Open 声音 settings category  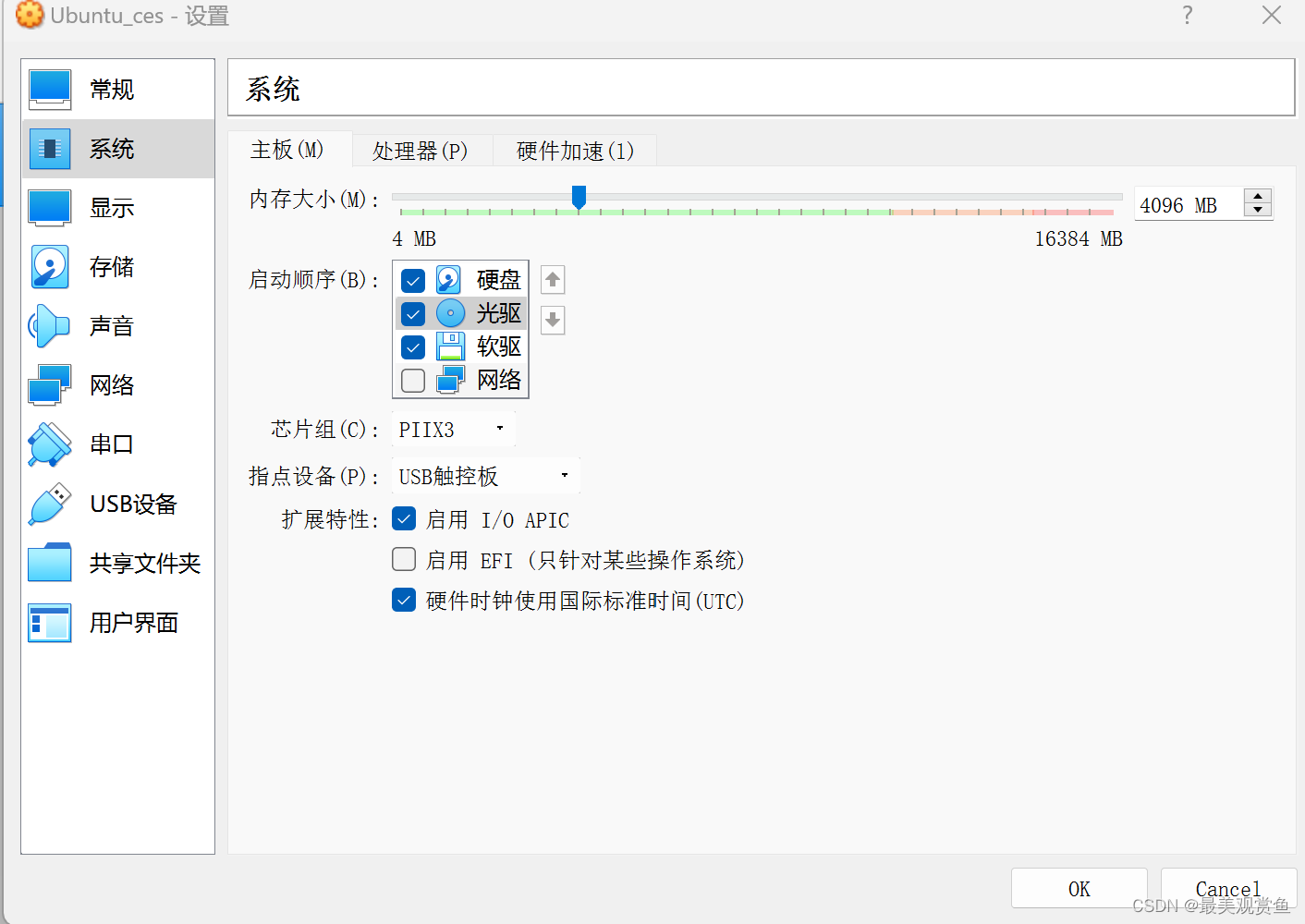[x=118, y=326]
